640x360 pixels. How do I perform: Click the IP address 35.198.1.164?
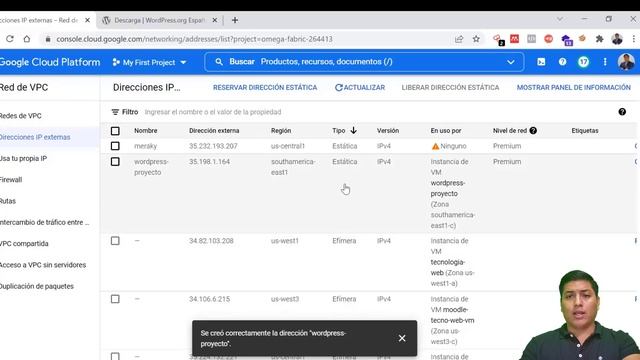pyautogui.click(x=209, y=162)
